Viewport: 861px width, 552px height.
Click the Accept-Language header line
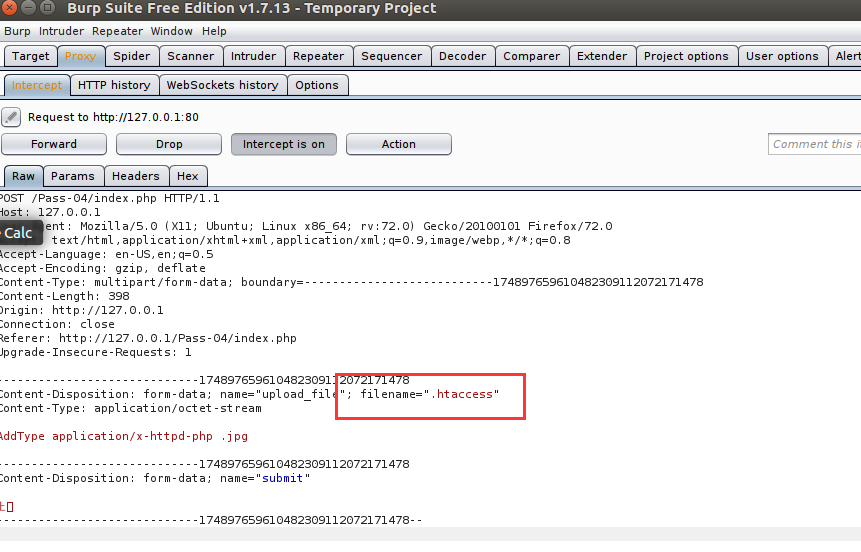point(107,254)
